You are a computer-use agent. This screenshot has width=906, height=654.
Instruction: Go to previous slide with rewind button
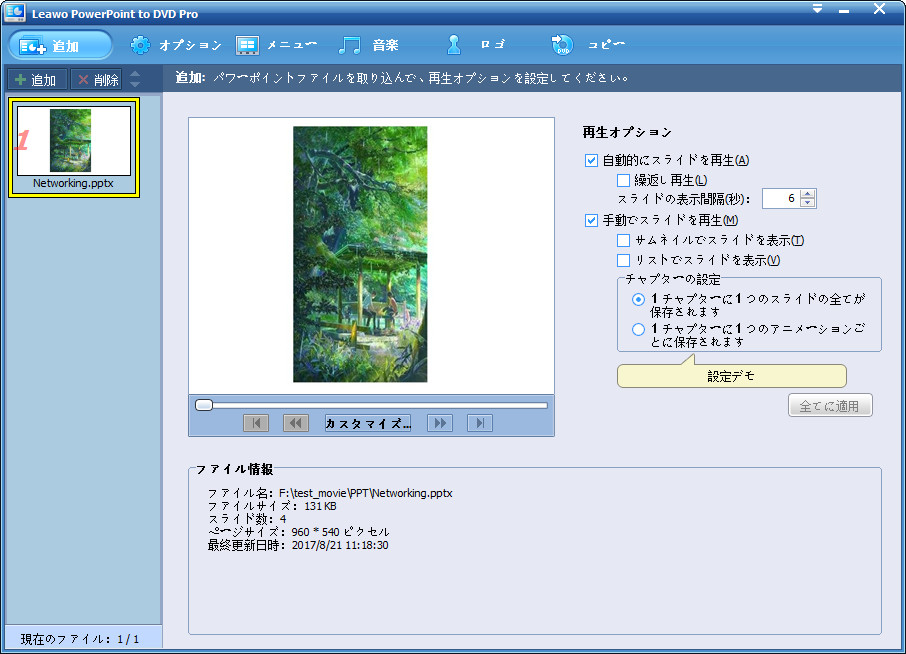(296, 423)
